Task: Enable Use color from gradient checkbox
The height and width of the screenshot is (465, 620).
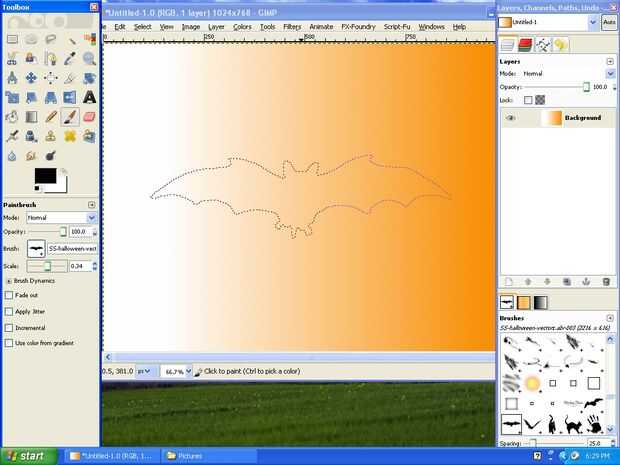Action: (x=9, y=343)
